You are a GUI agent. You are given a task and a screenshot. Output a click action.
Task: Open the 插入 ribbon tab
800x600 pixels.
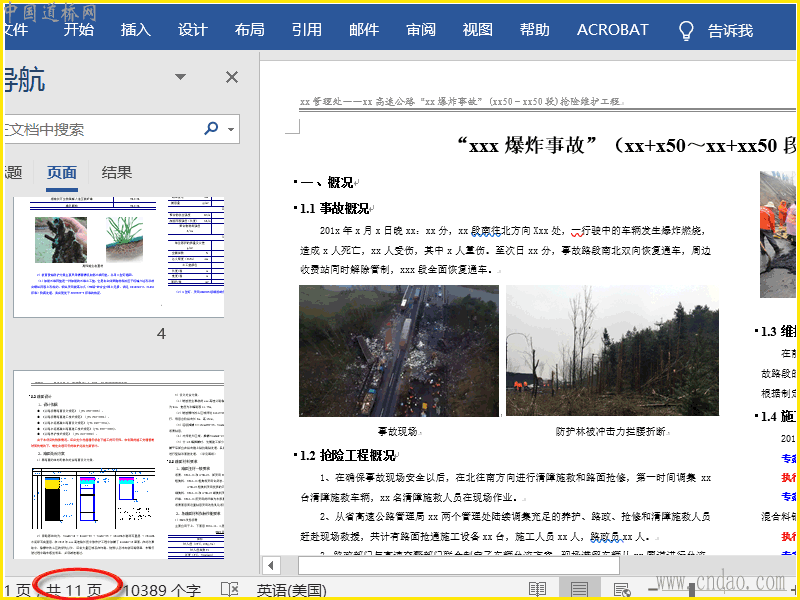point(136,30)
